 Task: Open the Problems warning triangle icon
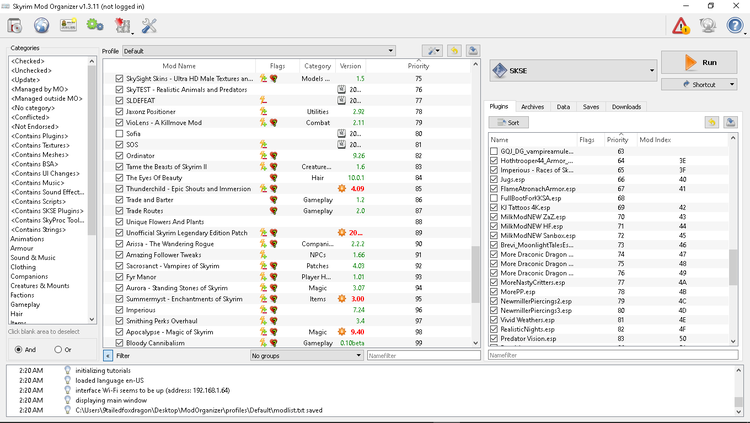point(681,25)
